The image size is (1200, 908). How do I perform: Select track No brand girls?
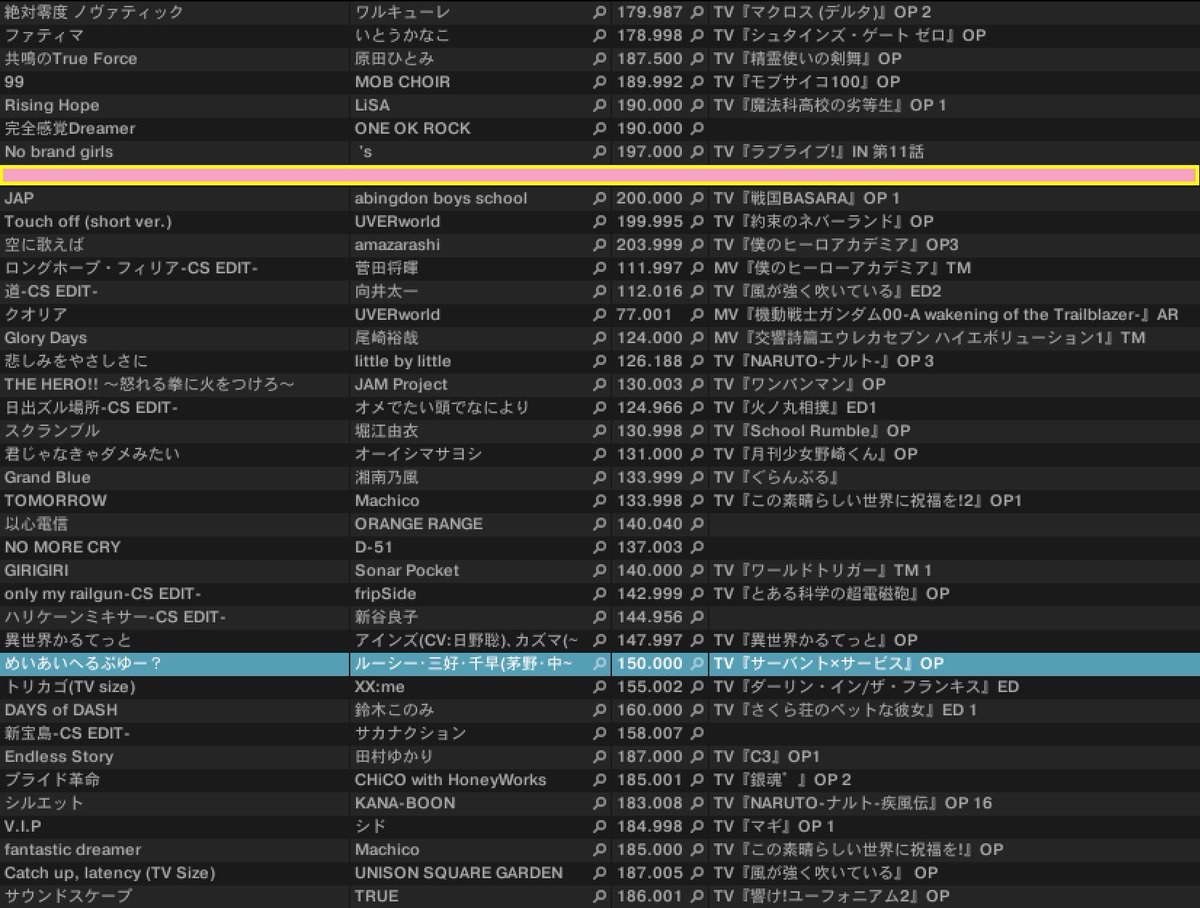59,152
